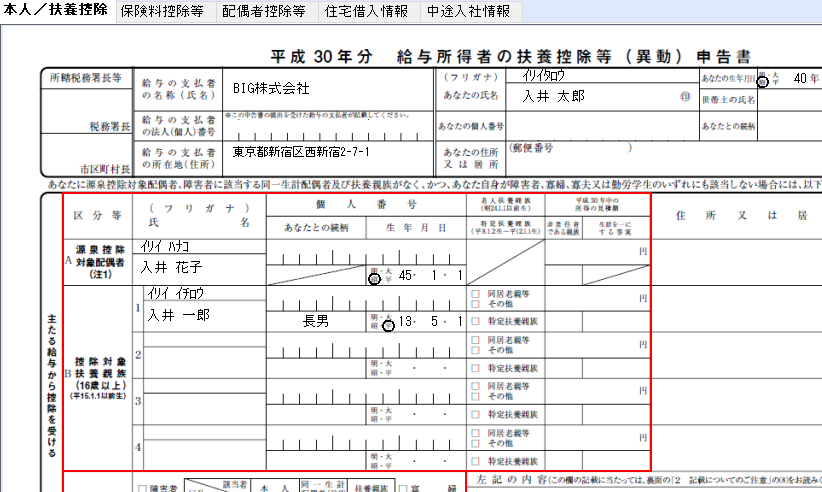
Task: Click the 印 seal mark beside 入井 太郎
Action: coord(685,96)
